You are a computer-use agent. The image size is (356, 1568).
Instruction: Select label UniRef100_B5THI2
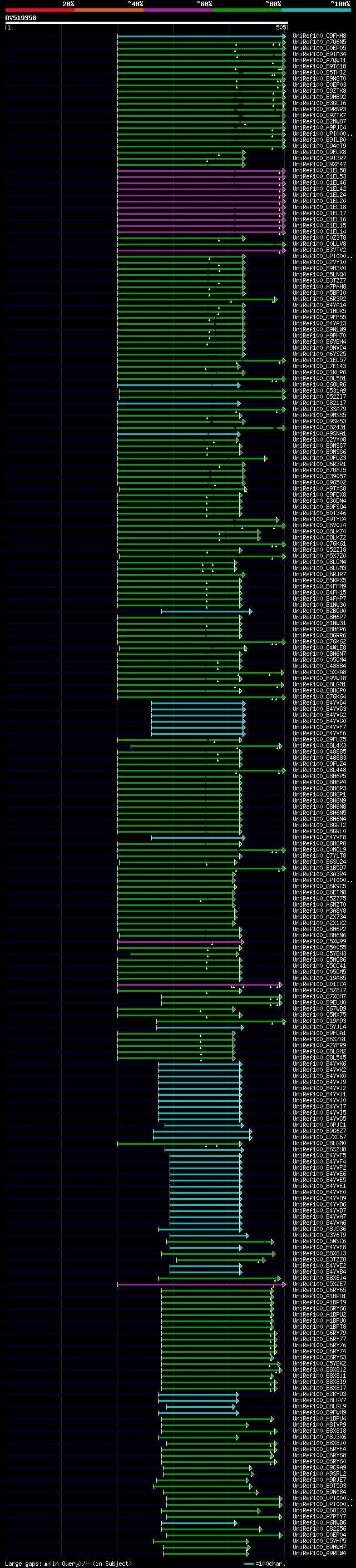[319, 72]
